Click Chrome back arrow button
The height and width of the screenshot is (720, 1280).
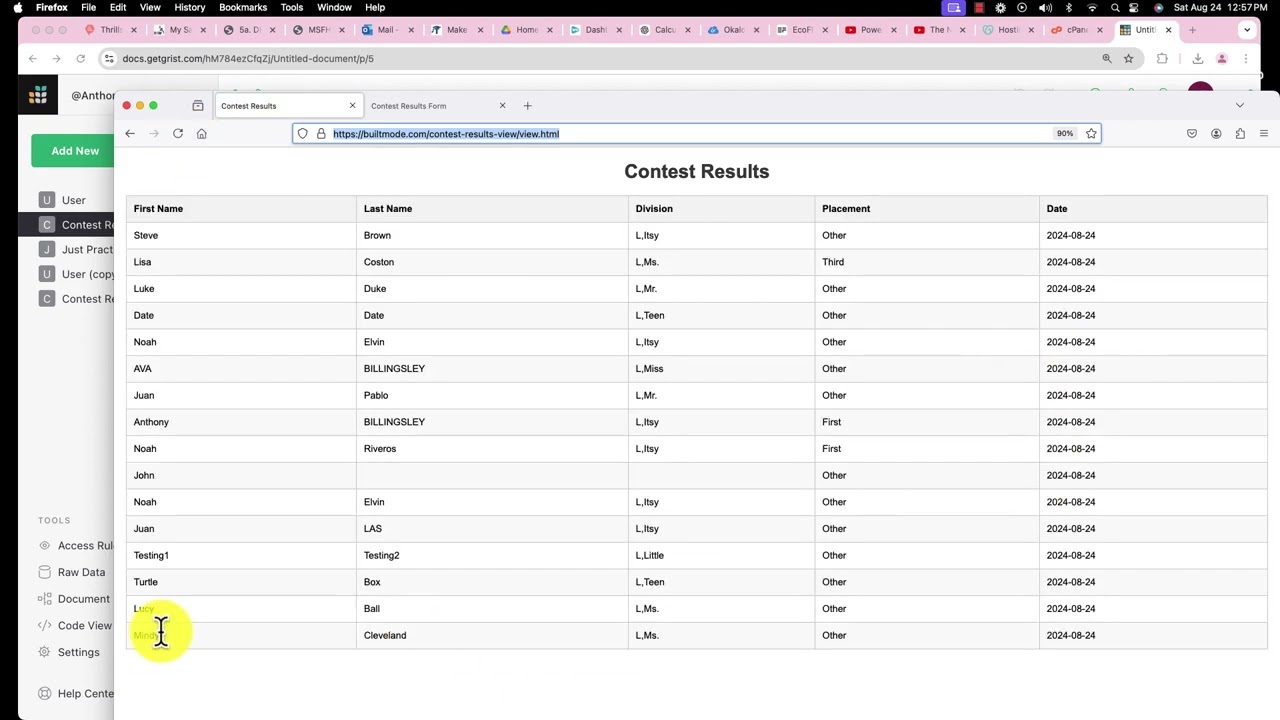[32, 58]
